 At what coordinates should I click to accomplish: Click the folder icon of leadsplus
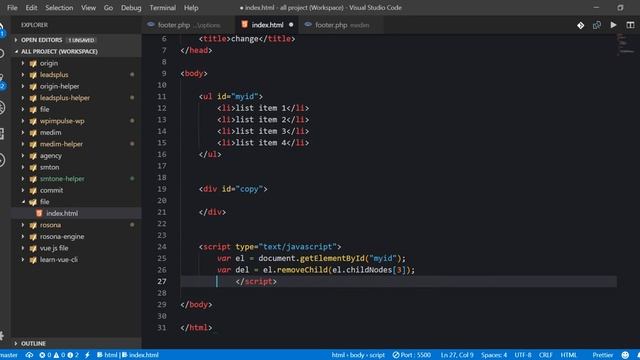click(33, 75)
